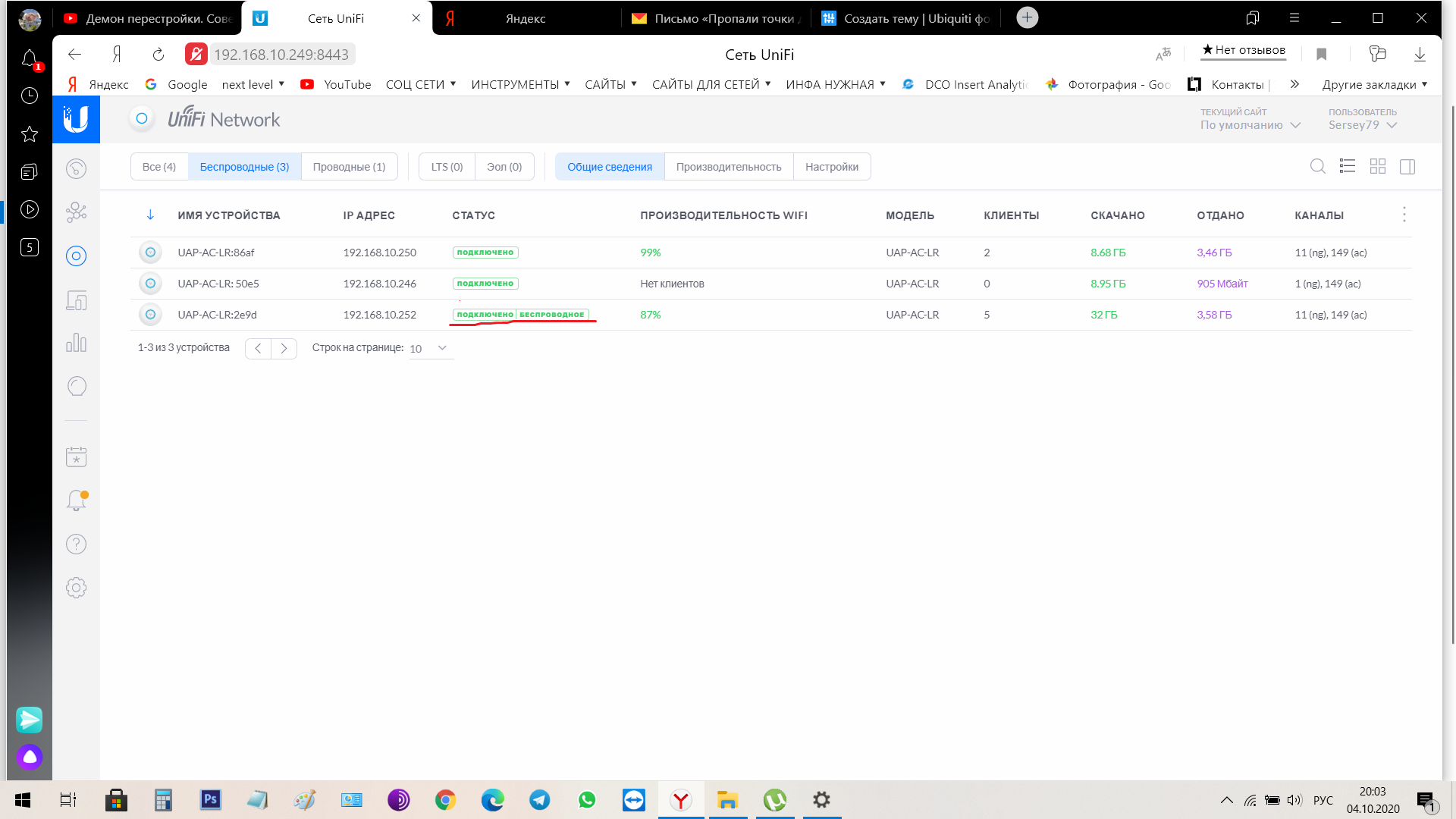The height and width of the screenshot is (819, 1456).
Task: Open browser history clock in left panel
Action: coord(30,96)
